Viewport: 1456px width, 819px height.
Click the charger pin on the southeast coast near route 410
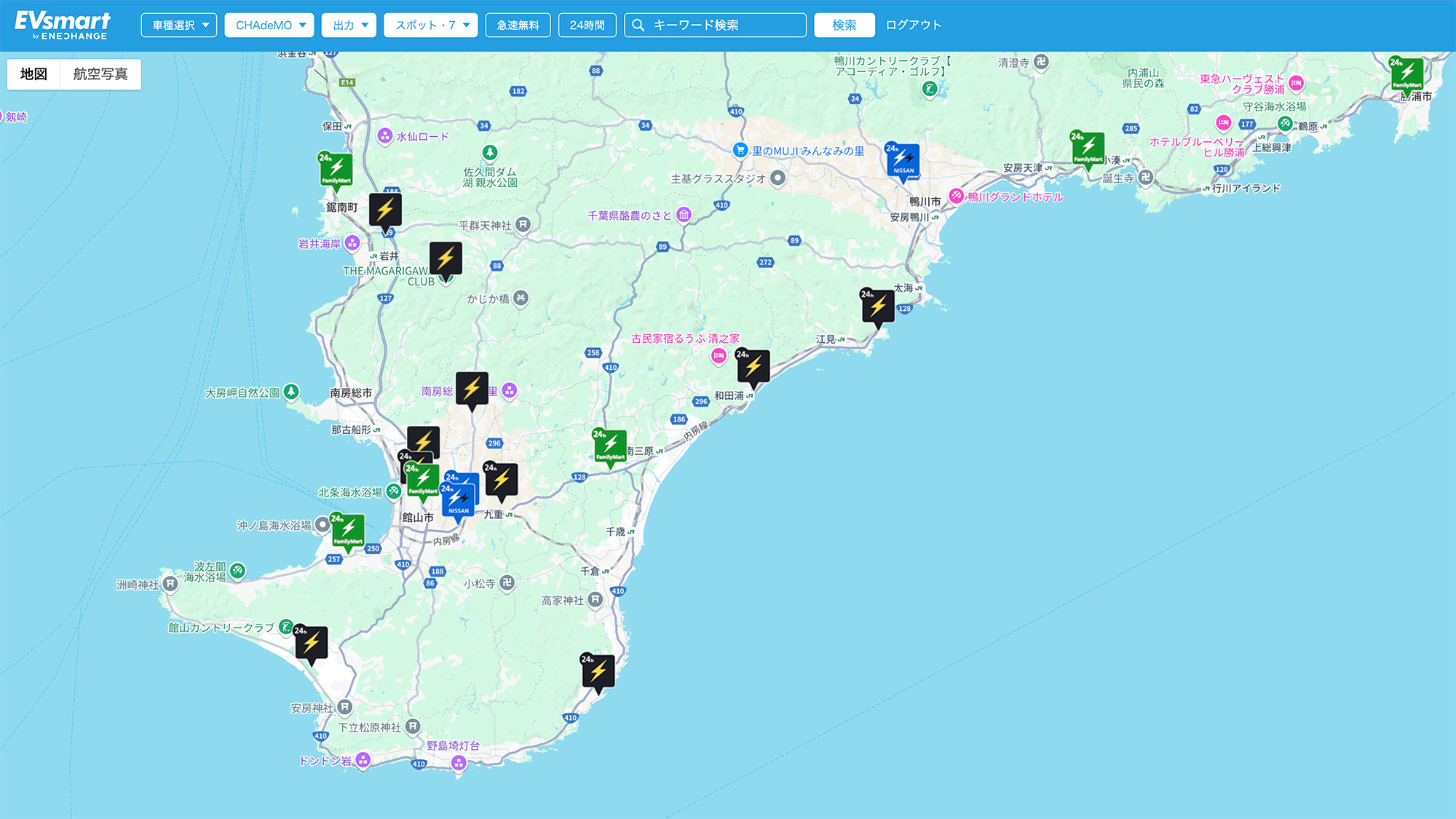tap(598, 671)
